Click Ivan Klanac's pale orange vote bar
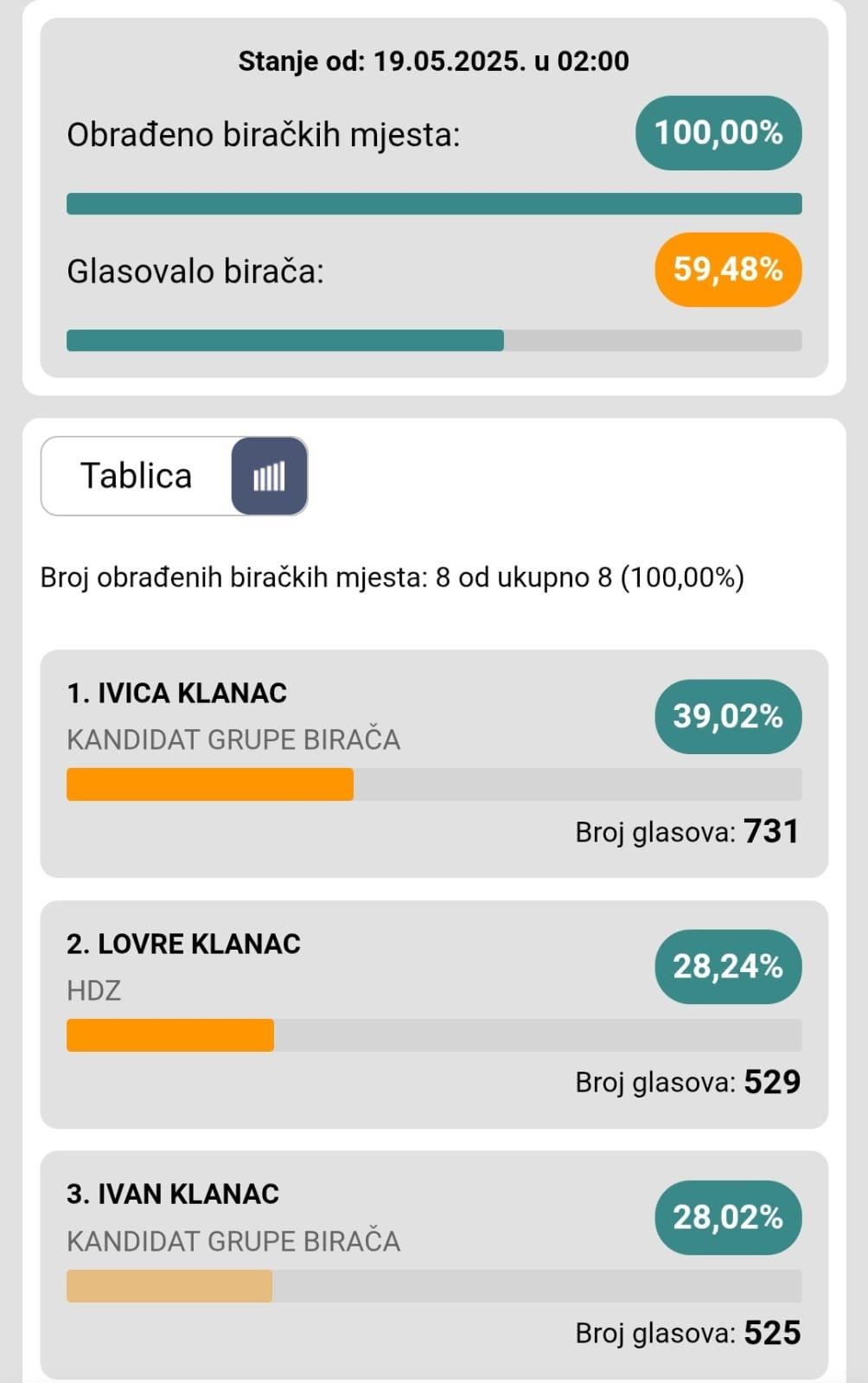The height and width of the screenshot is (1383, 868). pos(169,1286)
